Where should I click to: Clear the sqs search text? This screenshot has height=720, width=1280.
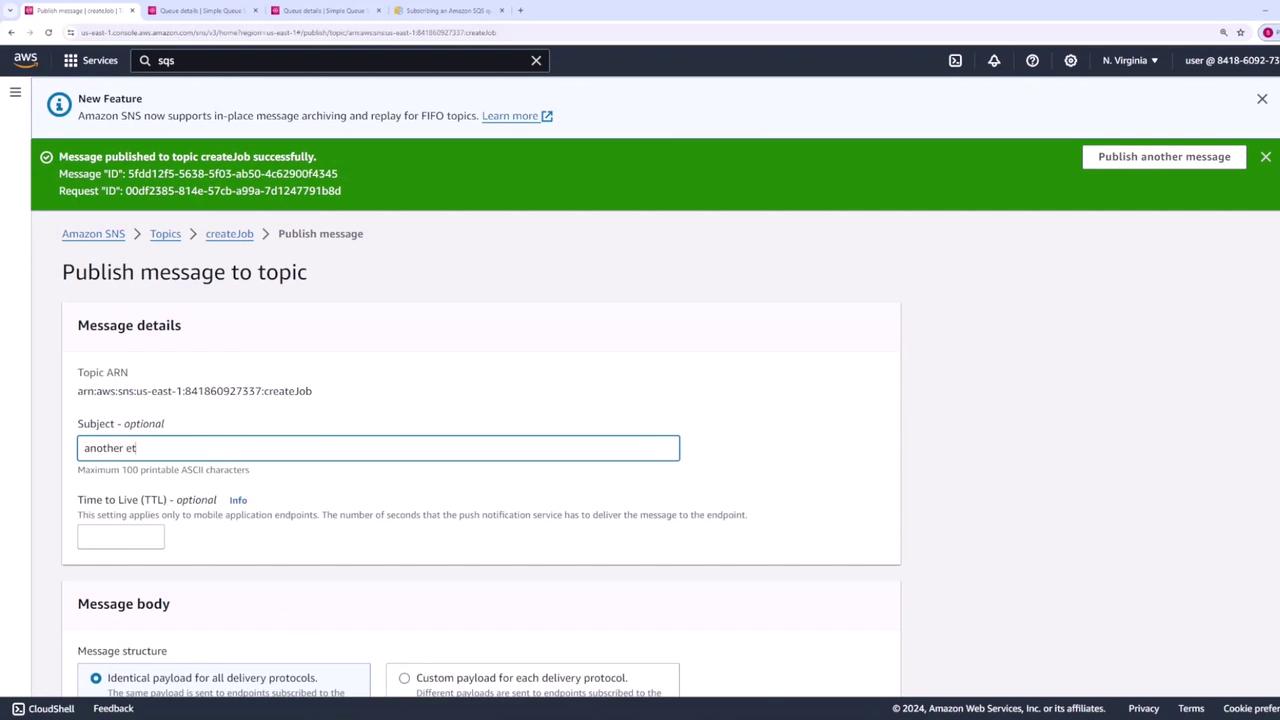(536, 61)
